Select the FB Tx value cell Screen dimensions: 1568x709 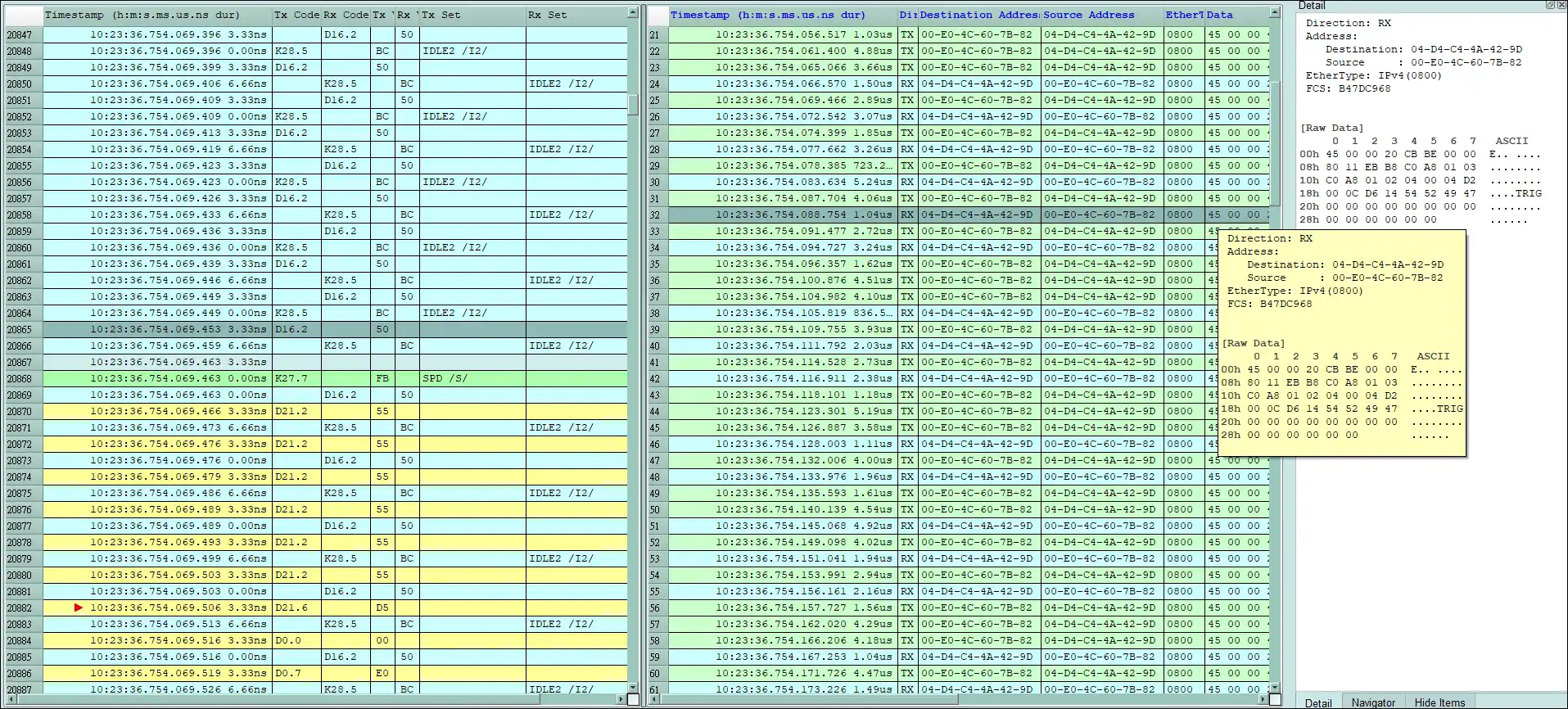[x=382, y=378]
